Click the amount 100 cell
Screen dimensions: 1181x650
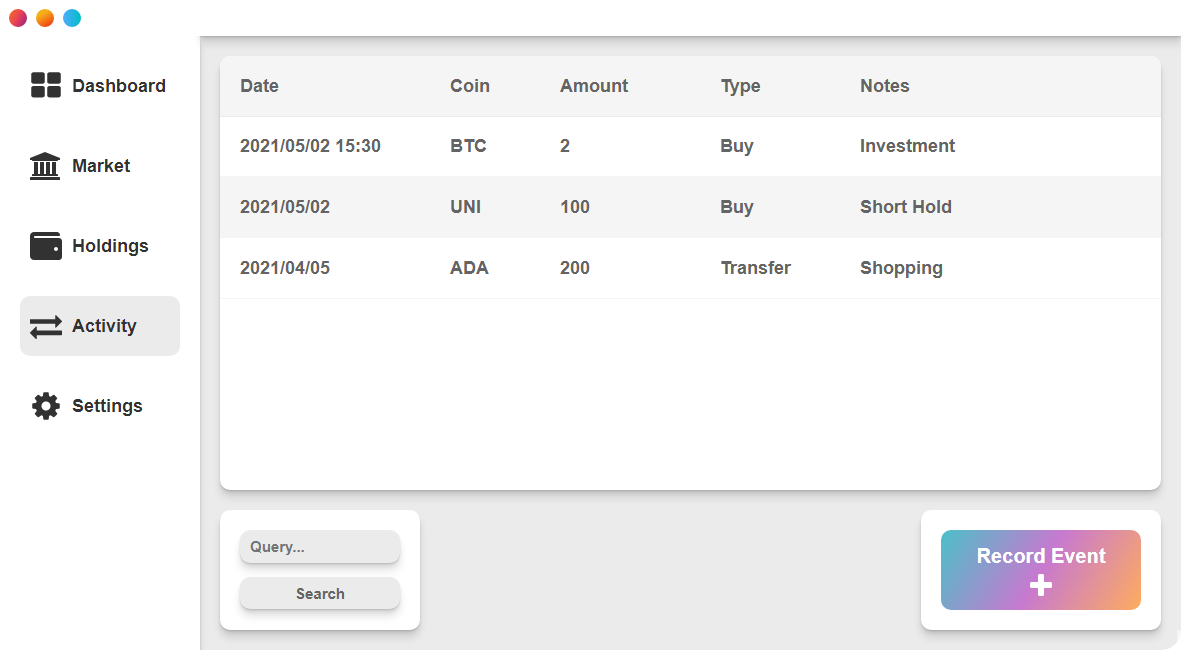pos(575,207)
